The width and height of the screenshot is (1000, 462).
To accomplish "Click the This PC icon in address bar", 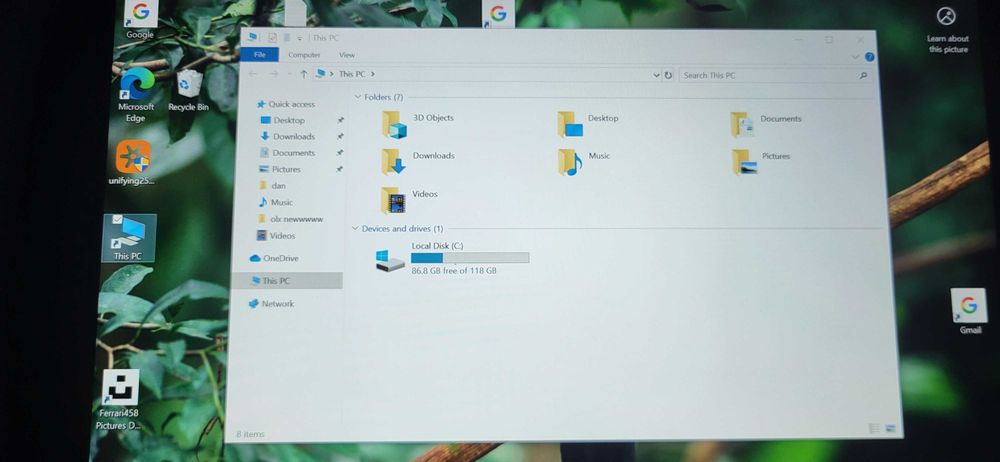I will (x=321, y=74).
